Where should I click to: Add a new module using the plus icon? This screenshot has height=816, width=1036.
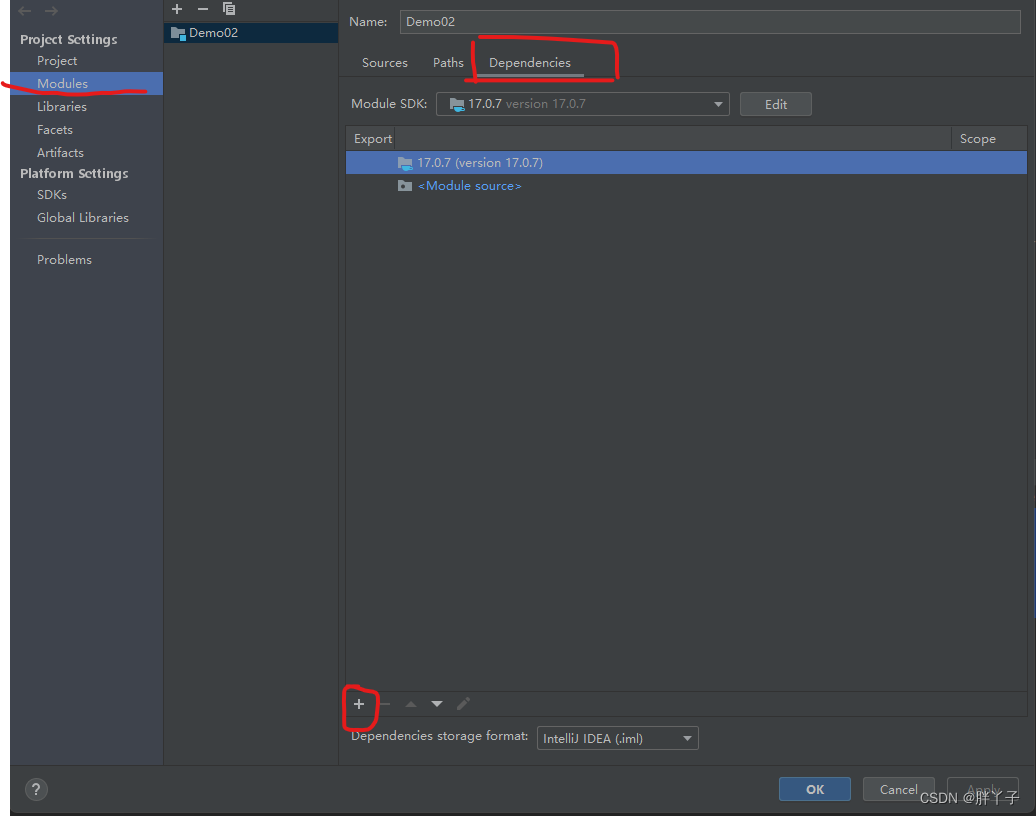177,9
